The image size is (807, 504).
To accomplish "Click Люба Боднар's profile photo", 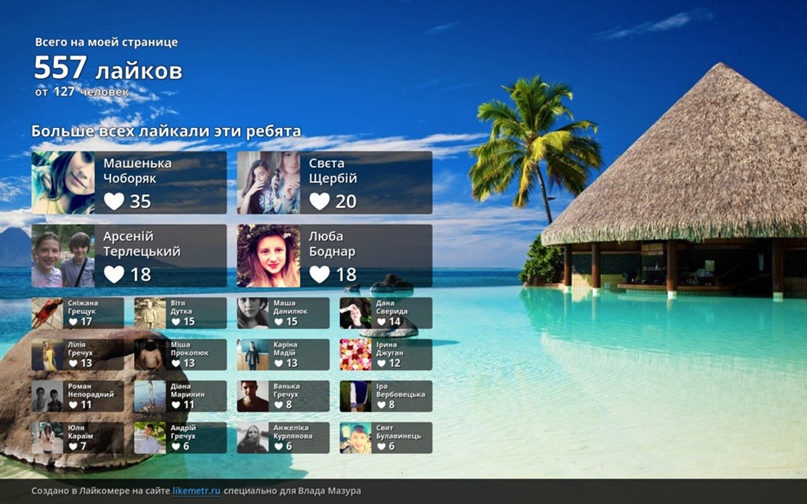I will coord(268,256).
